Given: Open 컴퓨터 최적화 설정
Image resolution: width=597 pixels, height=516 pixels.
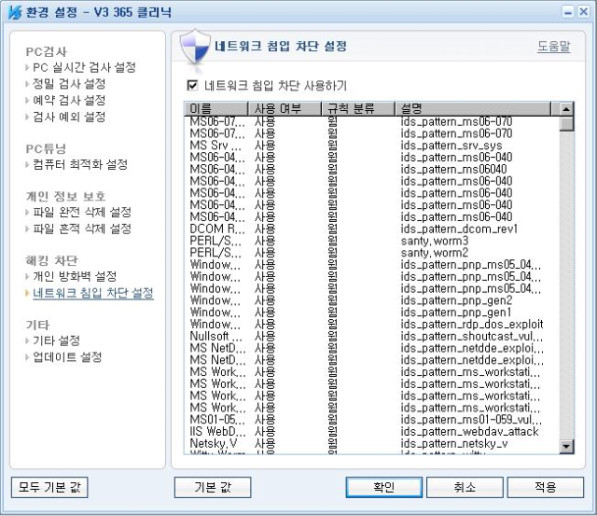Looking at the screenshot, I should coord(80,165).
